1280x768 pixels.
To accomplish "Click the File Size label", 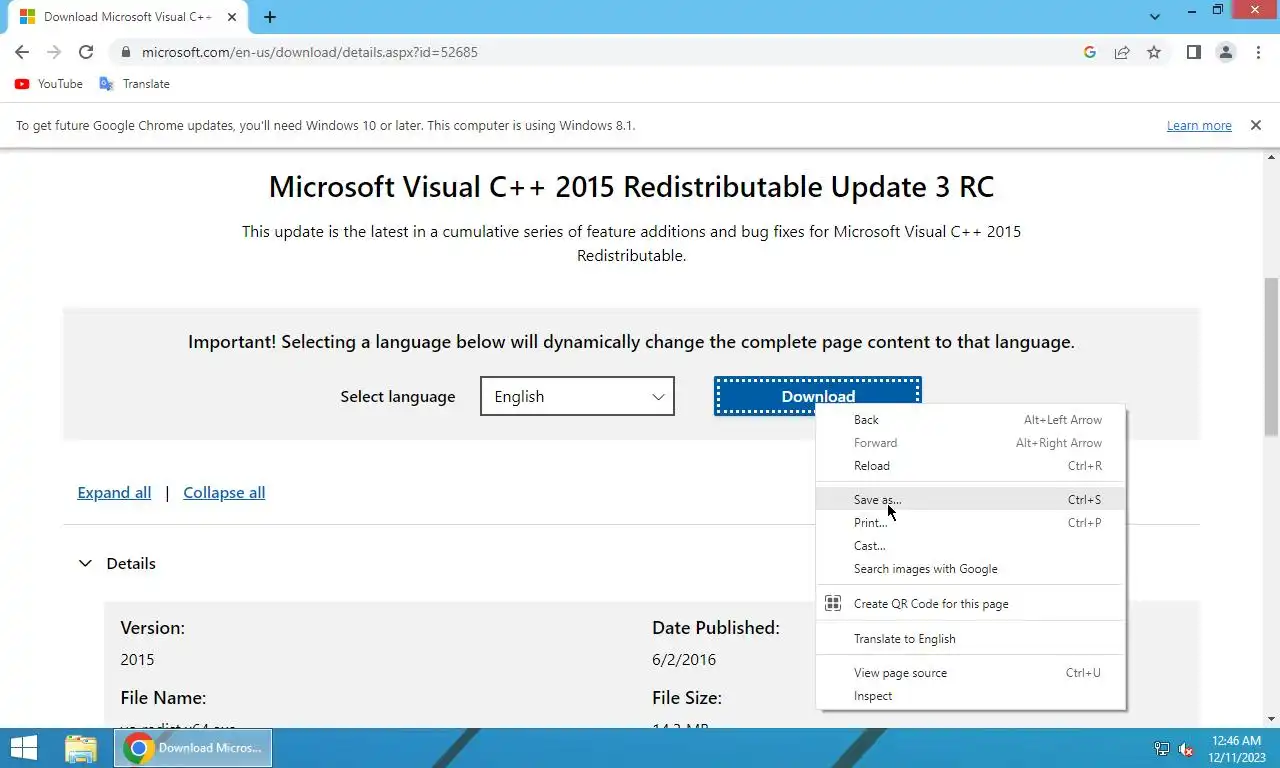I will (687, 698).
